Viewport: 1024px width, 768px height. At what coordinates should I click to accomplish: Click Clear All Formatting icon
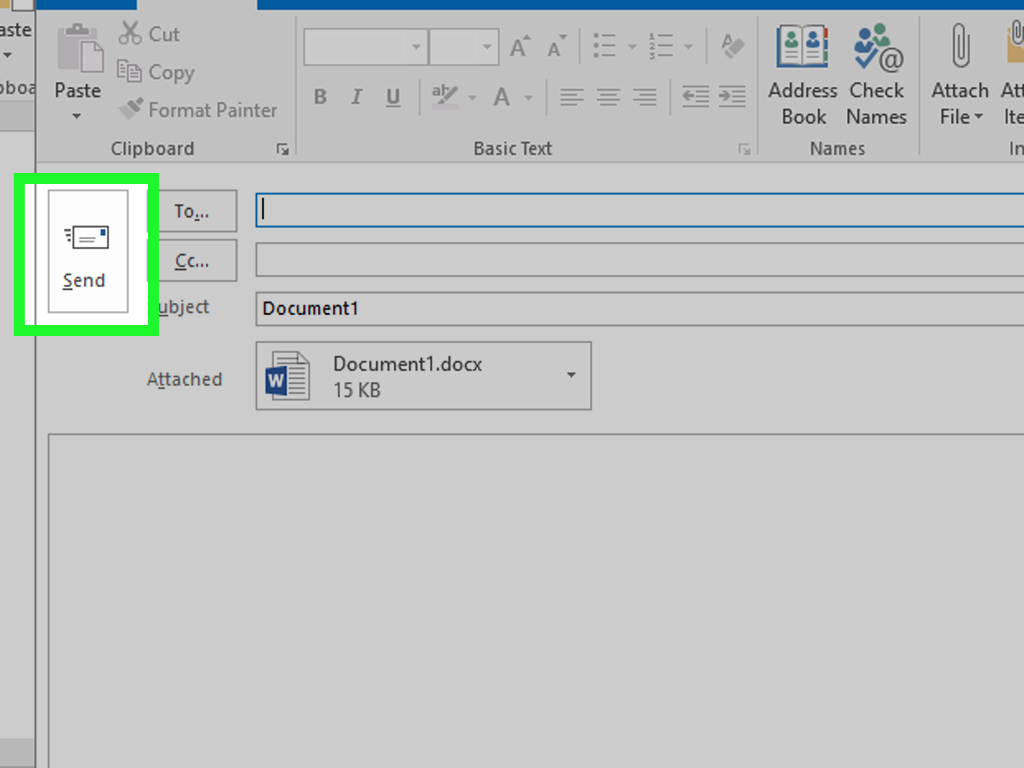coord(733,46)
